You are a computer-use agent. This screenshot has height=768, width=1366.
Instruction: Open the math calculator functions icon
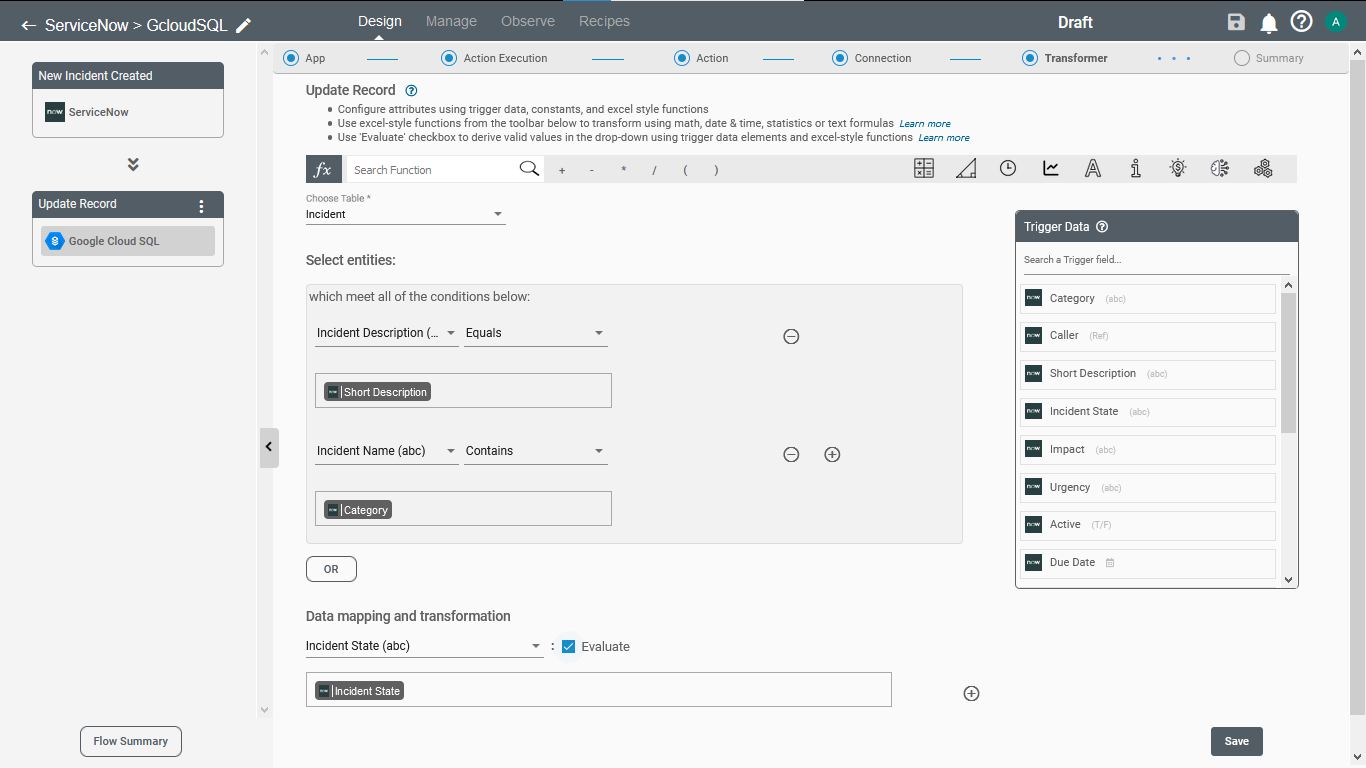[924, 168]
